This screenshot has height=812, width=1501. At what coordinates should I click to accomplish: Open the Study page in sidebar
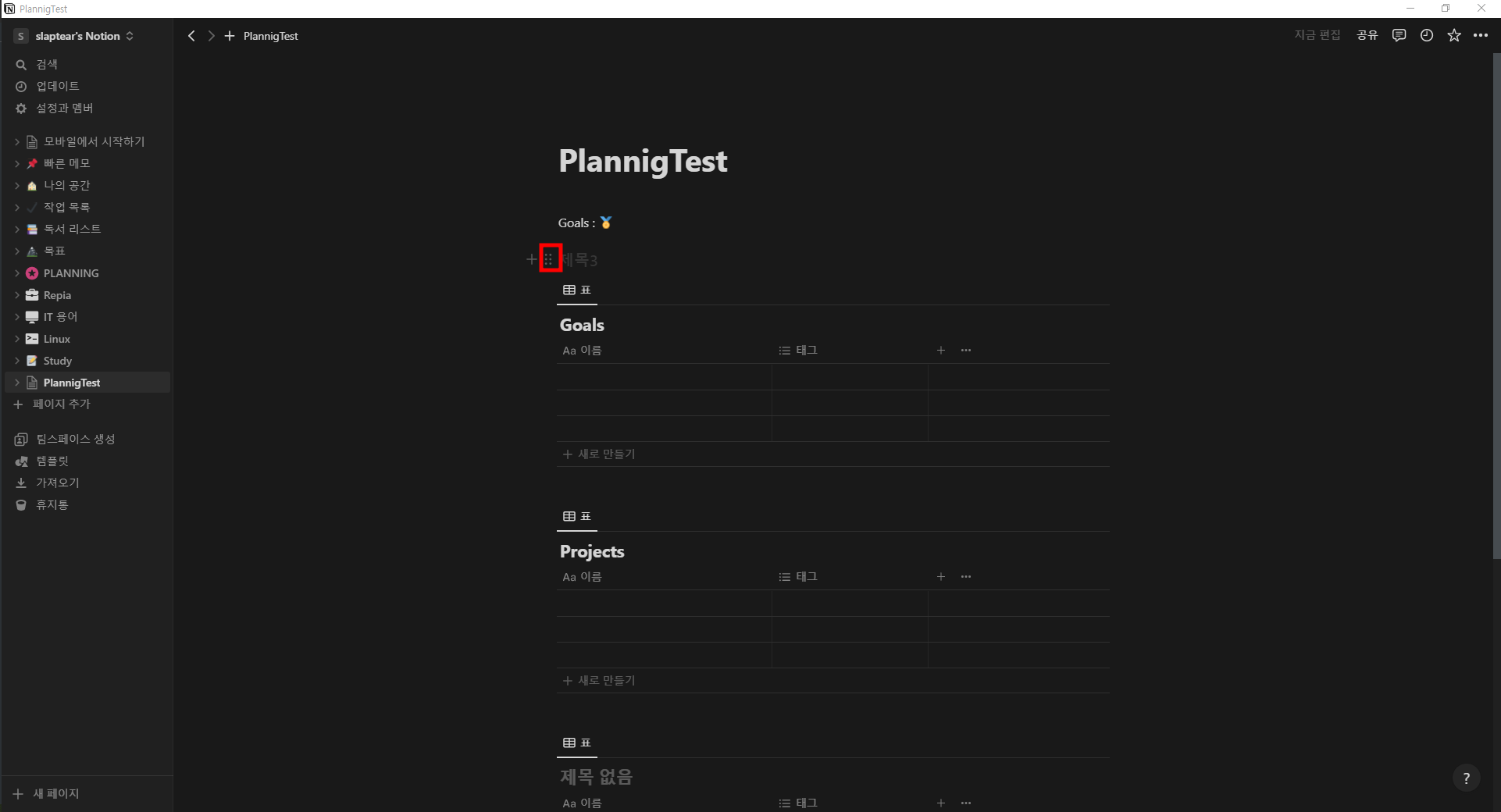(58, 361)
